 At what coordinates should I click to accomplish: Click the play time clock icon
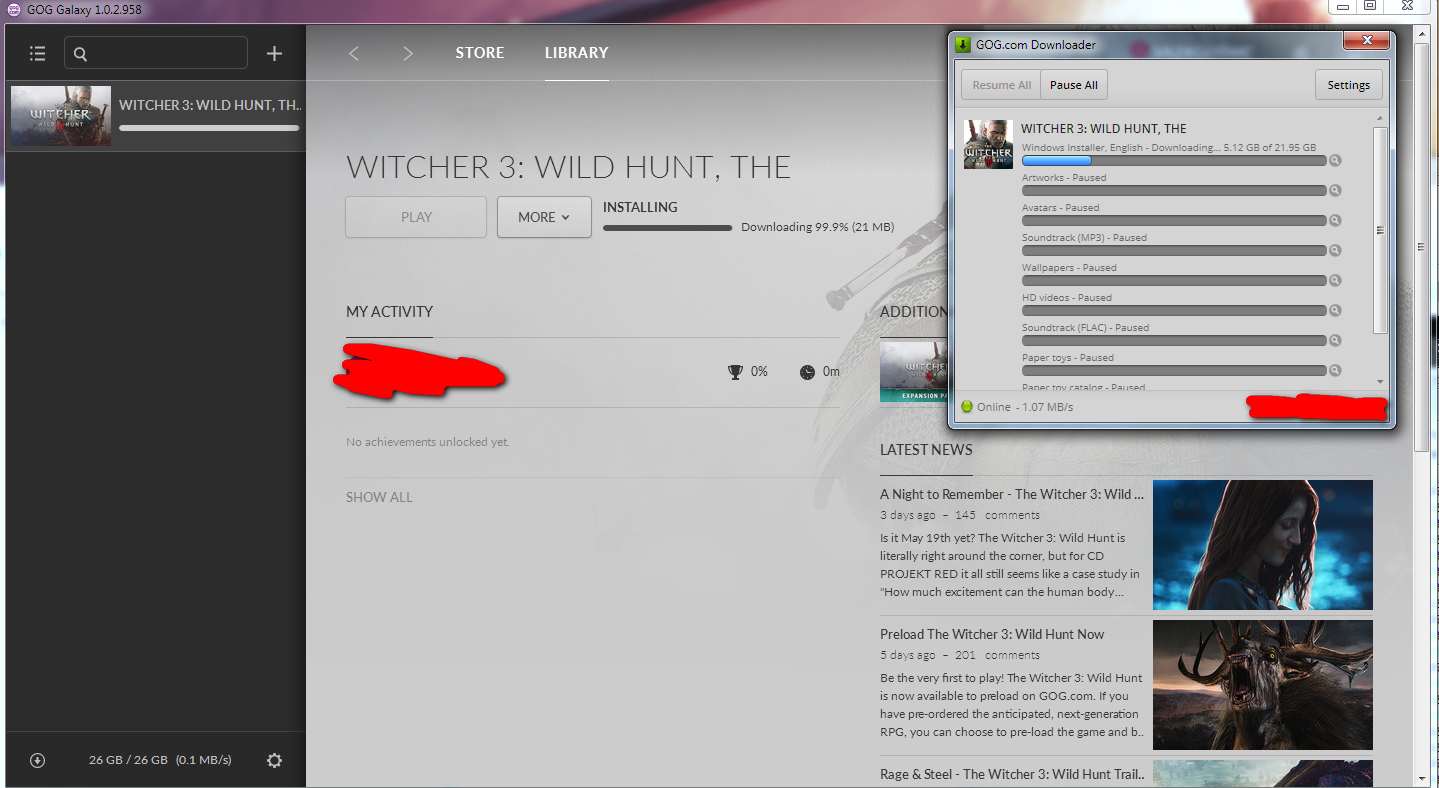807,372
